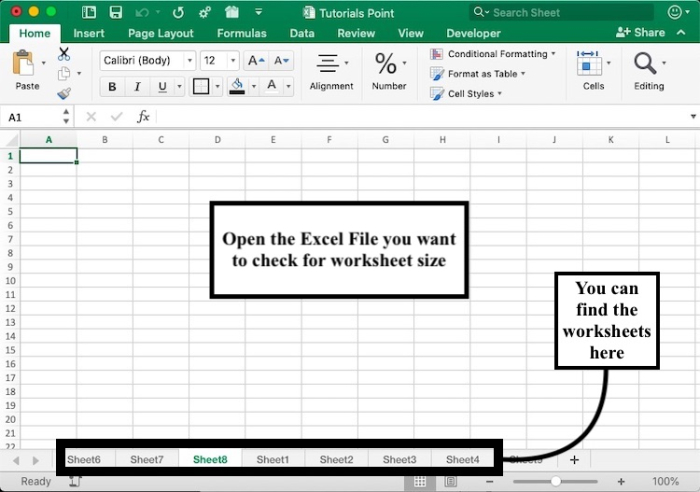
Task: Expand font color dropdown arrow
Action: [288, 86]
